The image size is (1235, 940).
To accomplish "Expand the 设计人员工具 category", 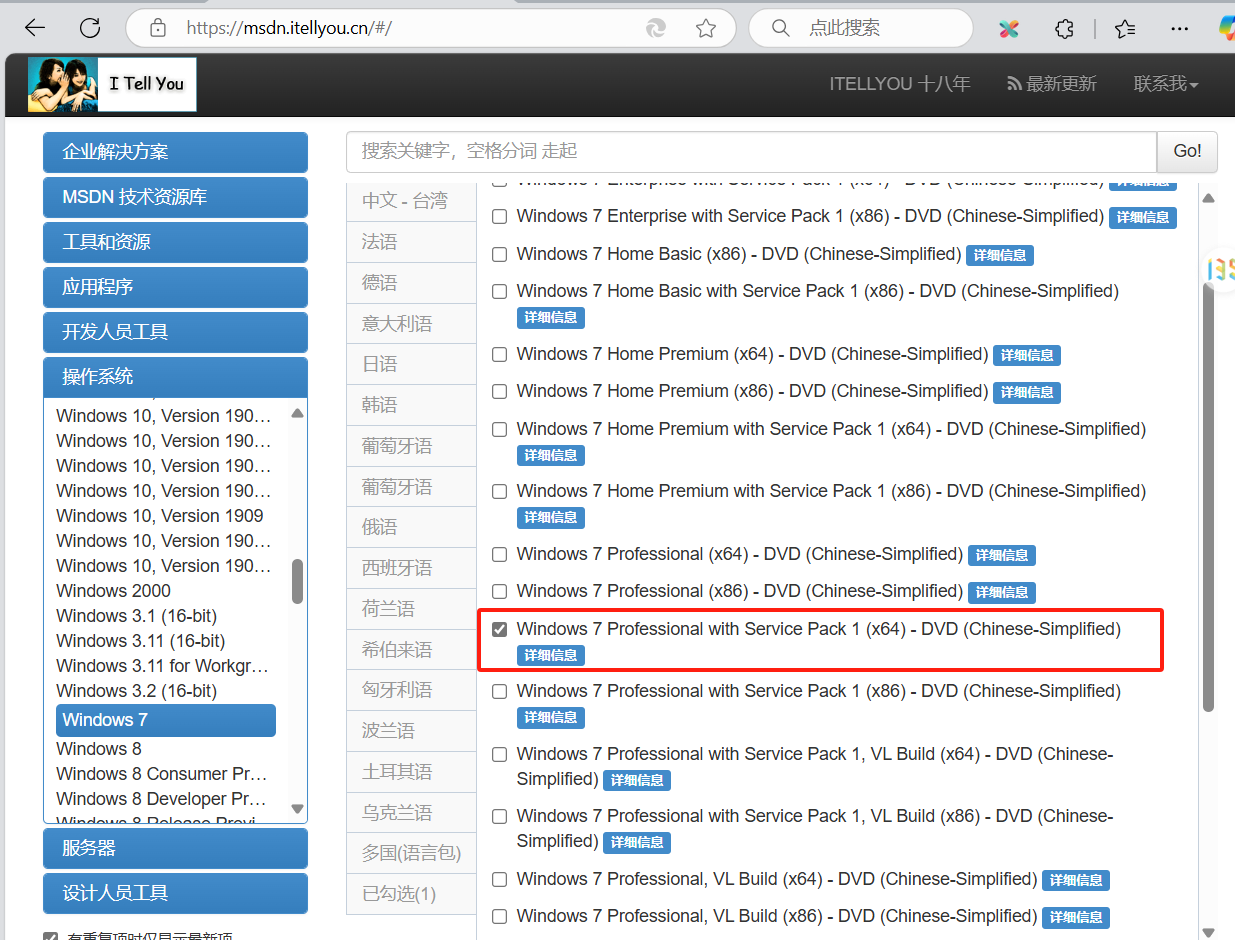I will (175, 893).
